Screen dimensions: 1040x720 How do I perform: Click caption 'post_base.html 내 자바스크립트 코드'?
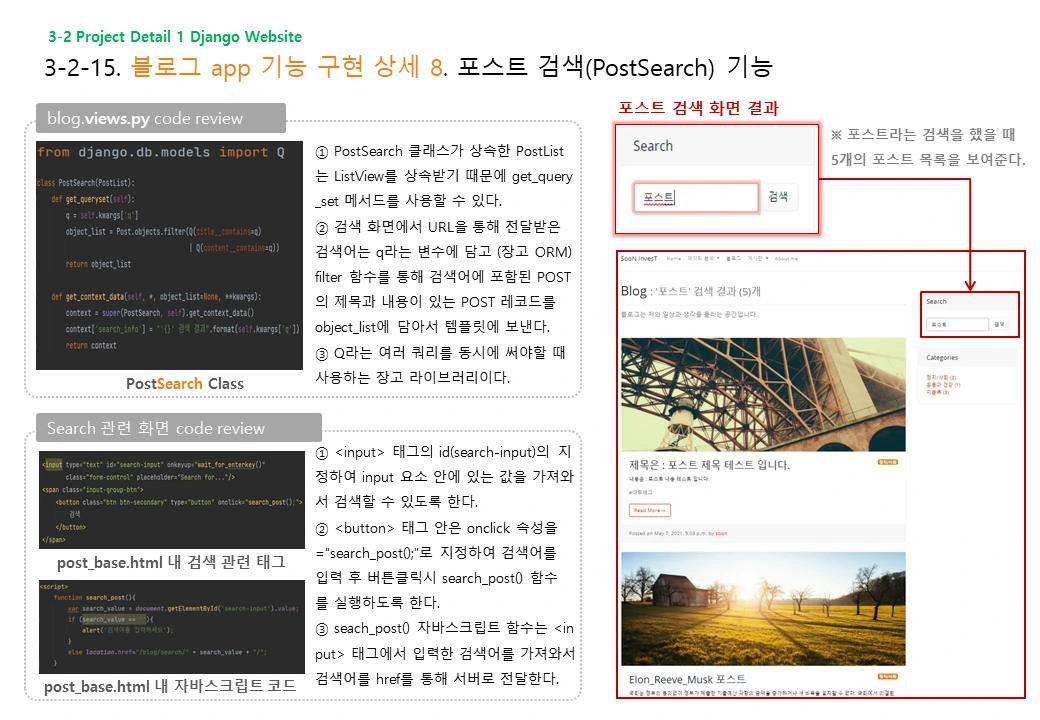tap(170, 686)
